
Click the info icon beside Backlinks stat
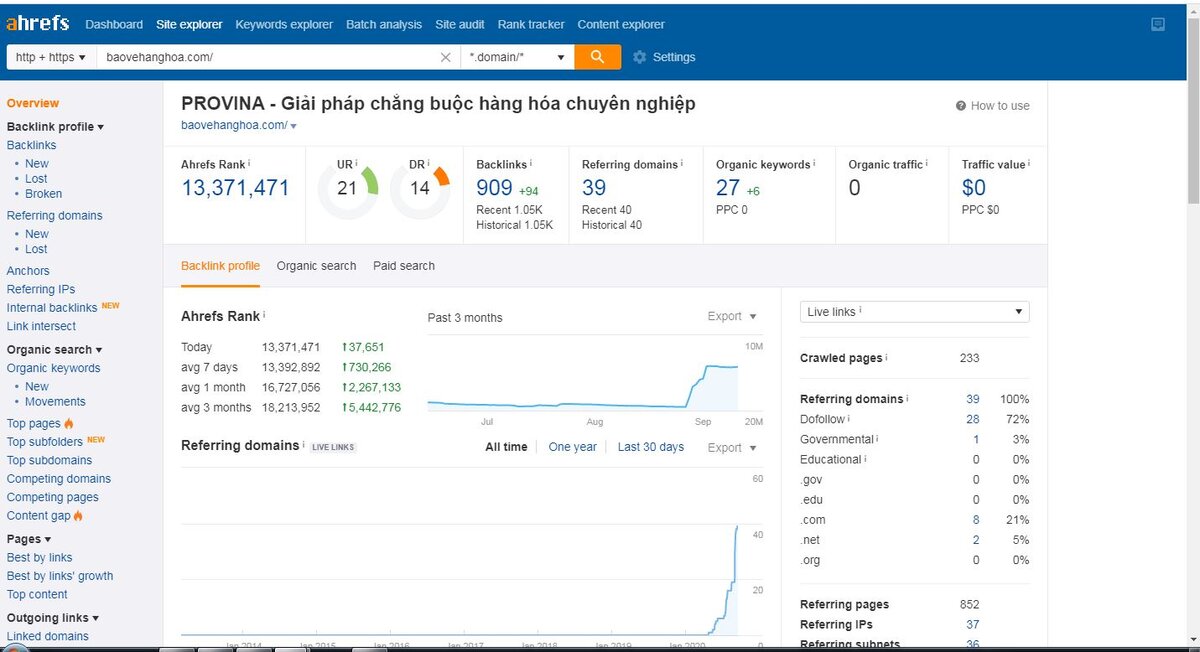pyautogui.click(x=531, y=163)
